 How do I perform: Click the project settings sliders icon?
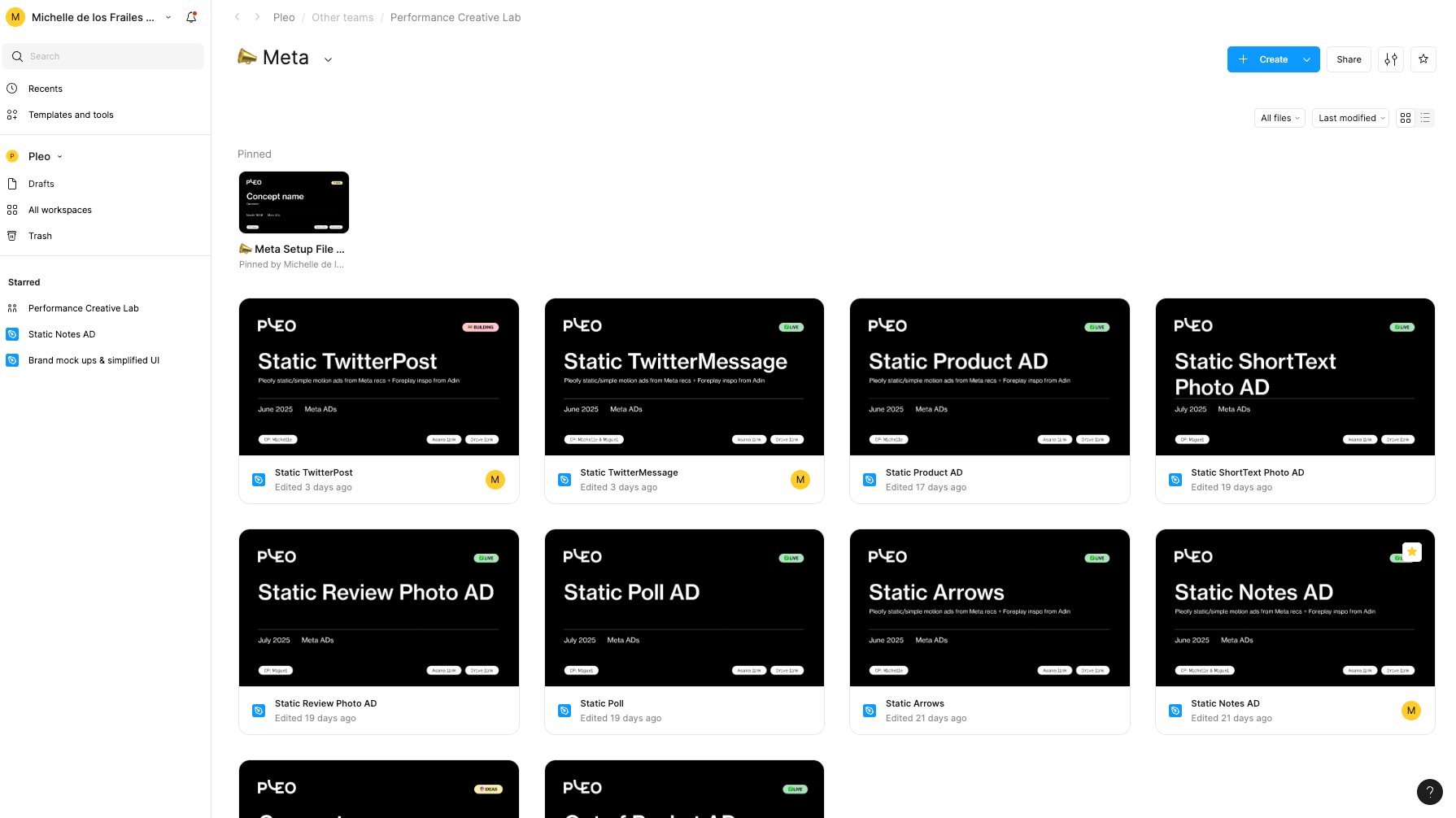pos(1391,59)
